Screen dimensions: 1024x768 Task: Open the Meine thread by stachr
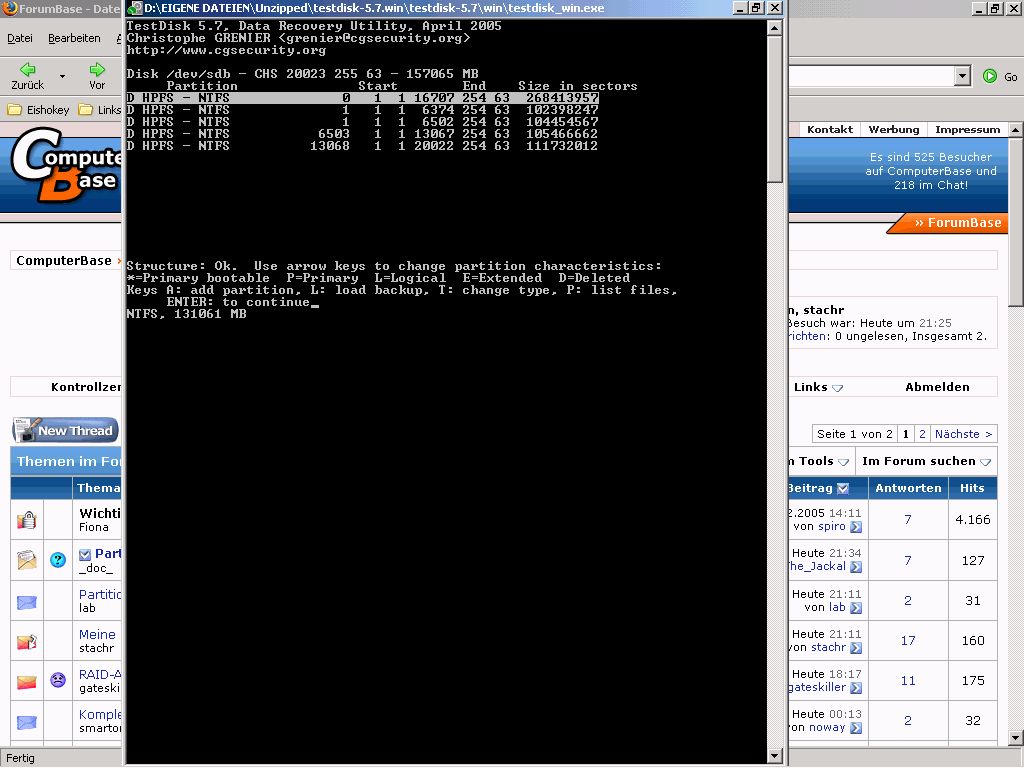[x=97, y=634]
